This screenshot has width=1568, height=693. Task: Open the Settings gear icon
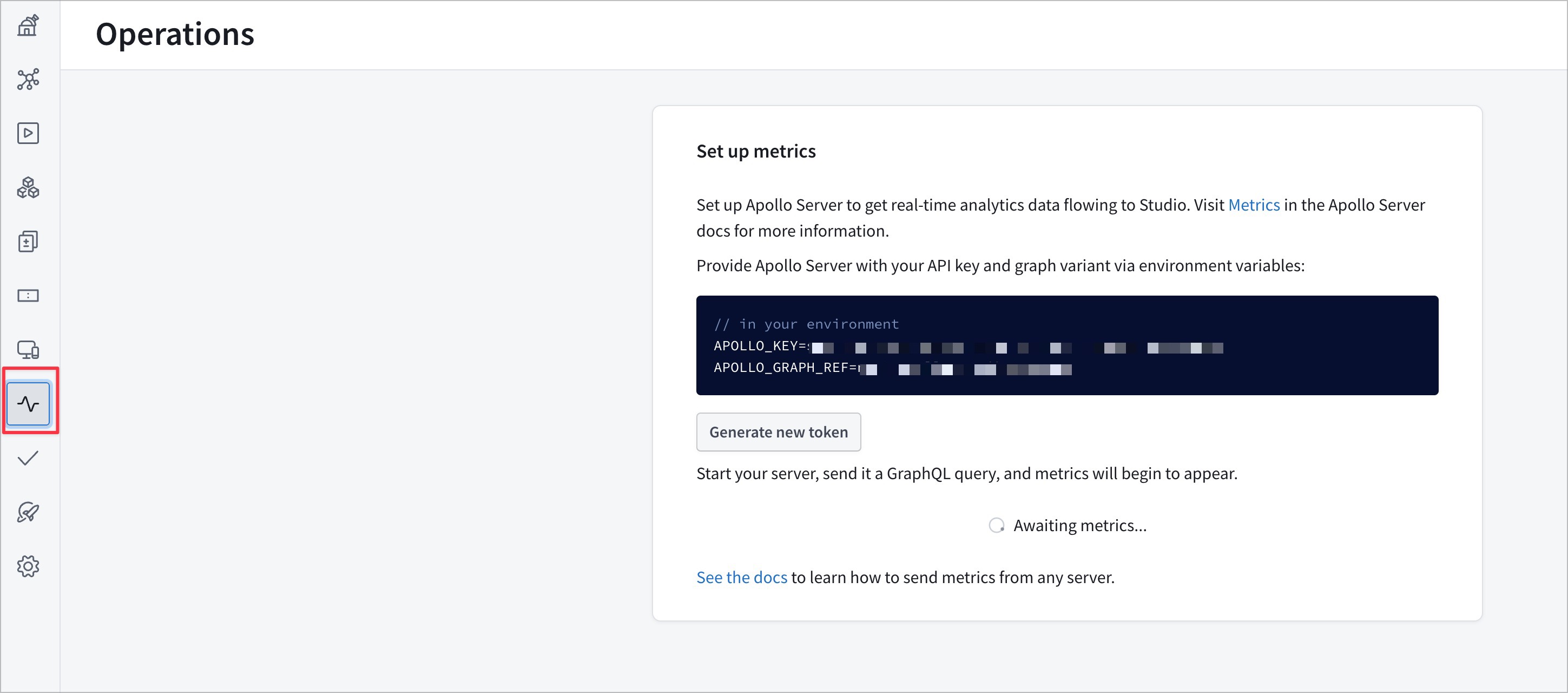point(28,566)
